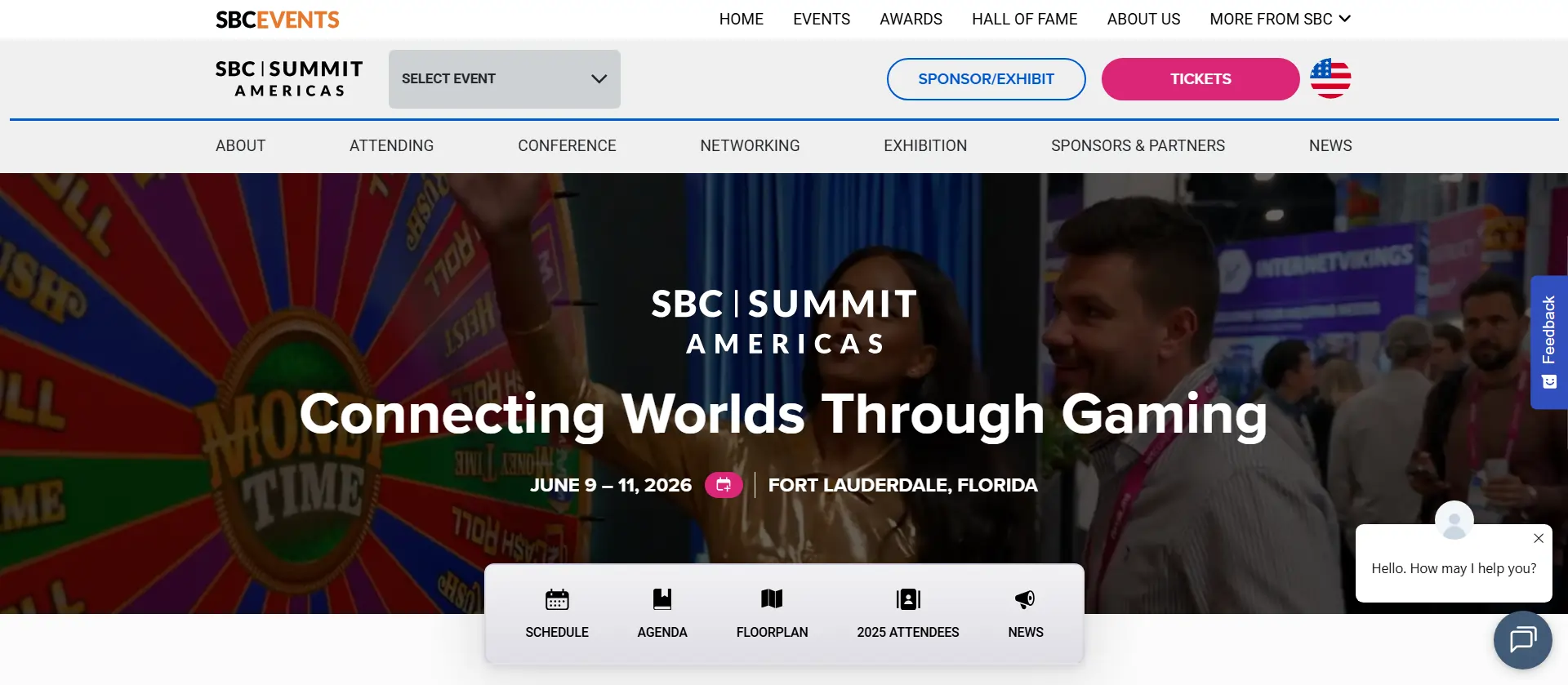Open the 2025 Attendees badge icon
The image size is (1568, 685).
pos(908,599)
